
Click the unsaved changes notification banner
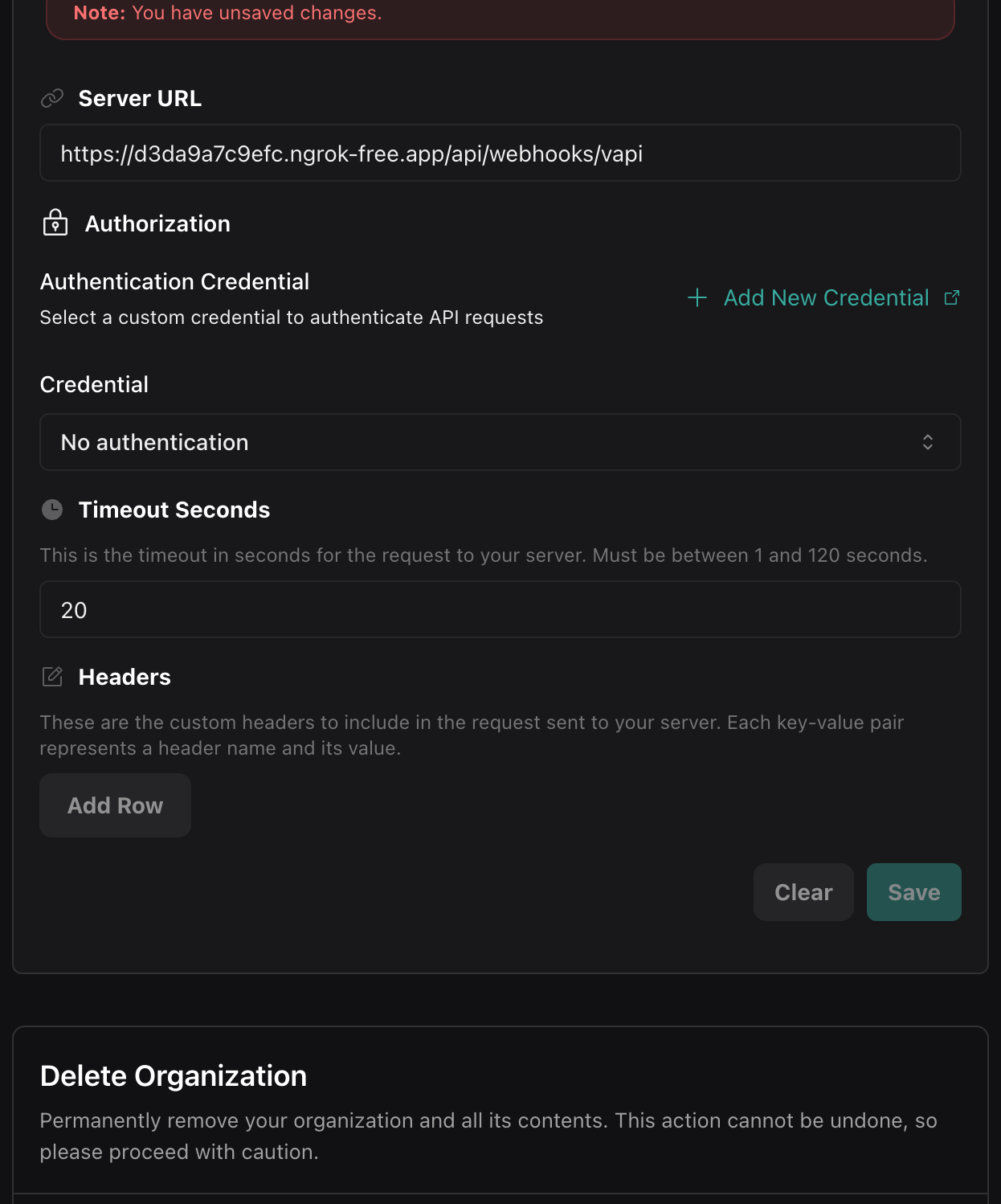click(x=500, y=13)
